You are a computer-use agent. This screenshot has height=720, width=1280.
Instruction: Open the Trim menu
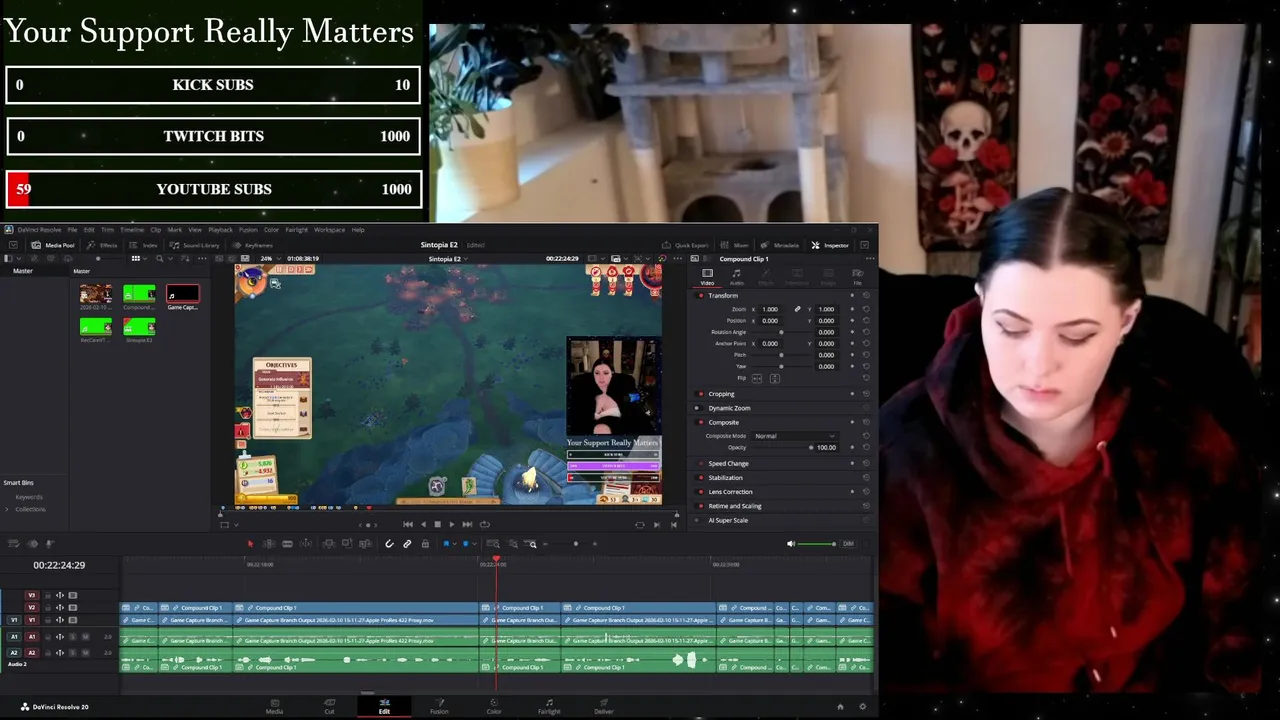pos(107,230)
